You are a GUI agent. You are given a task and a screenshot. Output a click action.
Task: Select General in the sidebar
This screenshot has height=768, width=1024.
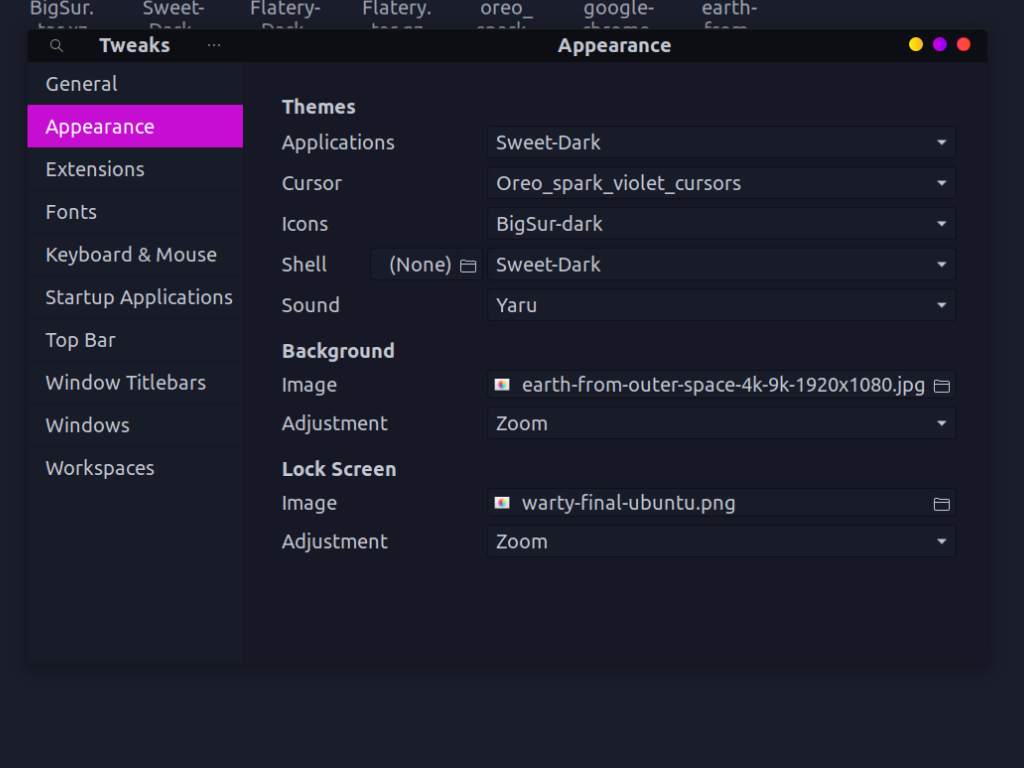tap(135, 84)
